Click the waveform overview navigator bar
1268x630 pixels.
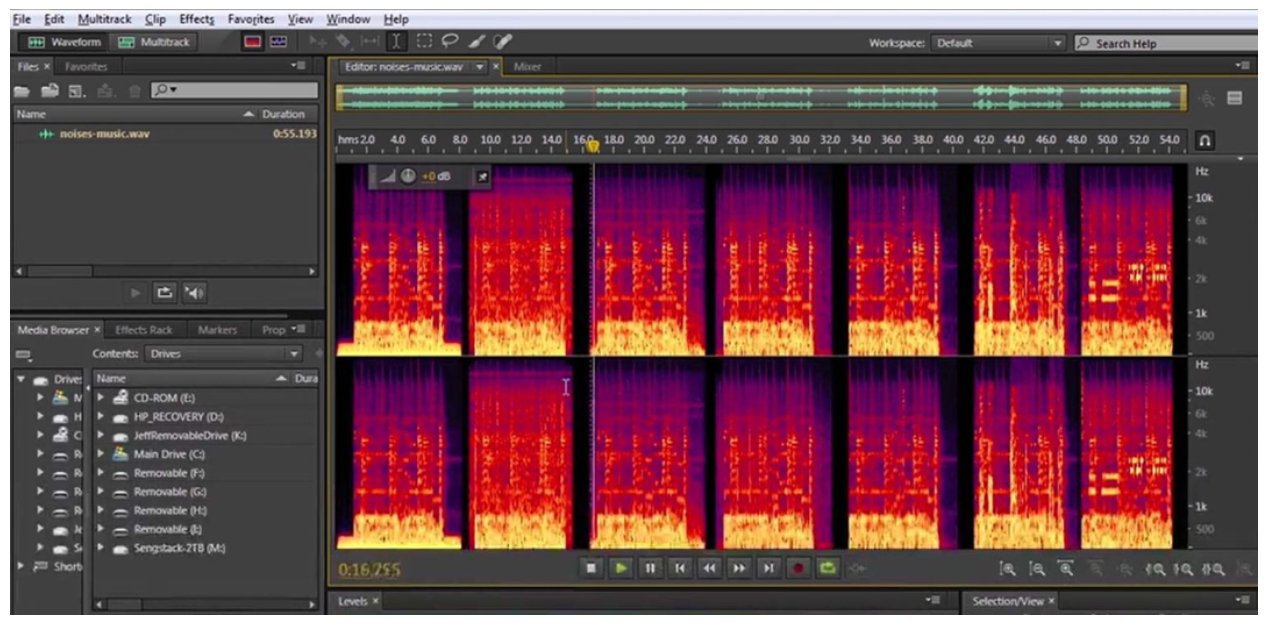(x=761, y=97)
